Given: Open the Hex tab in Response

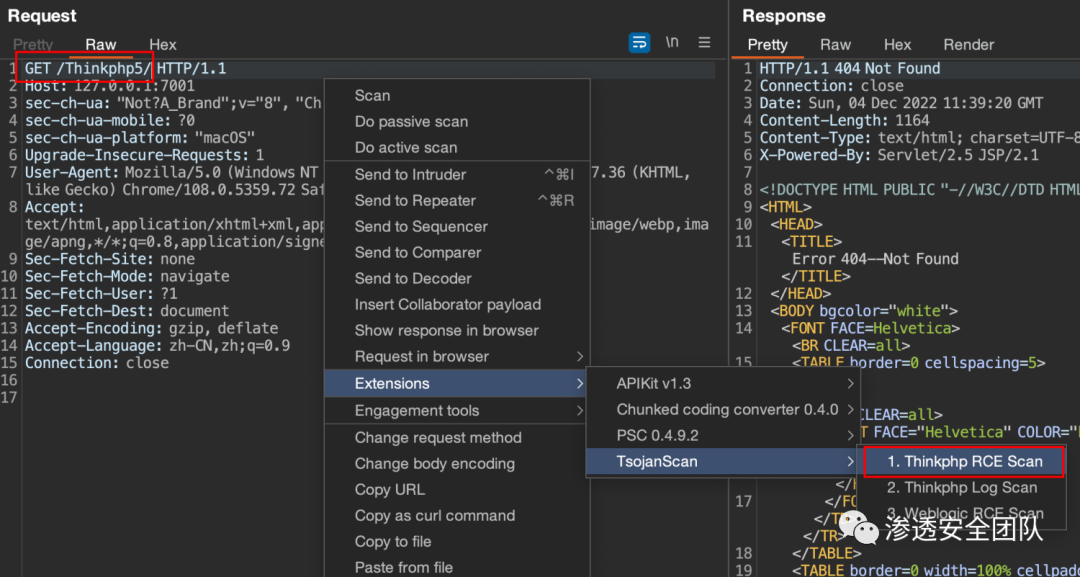Looking at the screenshot, I should (897, 45).
